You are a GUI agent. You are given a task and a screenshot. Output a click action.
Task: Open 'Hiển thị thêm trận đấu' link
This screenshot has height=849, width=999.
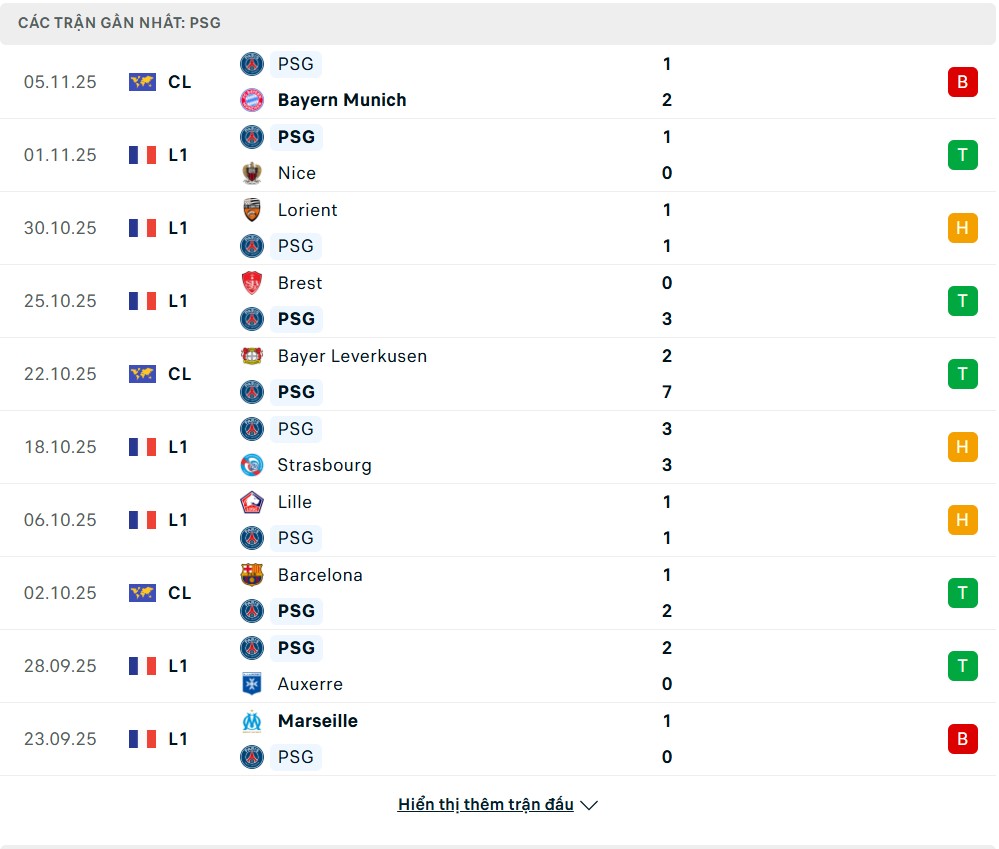485,804
